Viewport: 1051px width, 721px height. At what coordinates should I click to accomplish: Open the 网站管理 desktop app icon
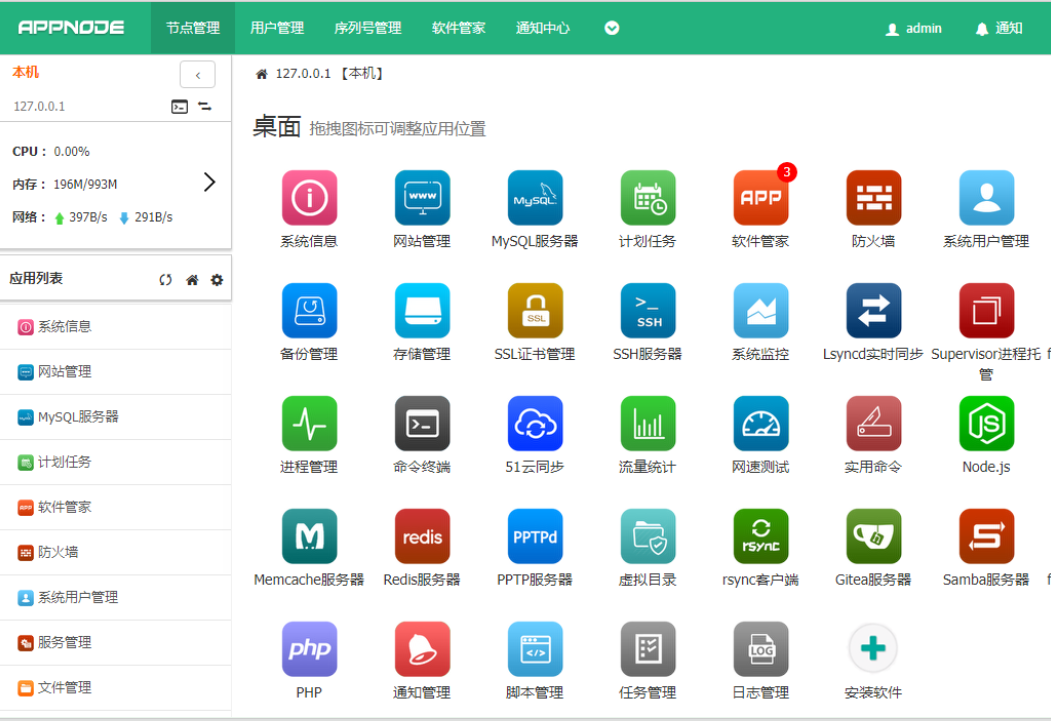point(422,198)
